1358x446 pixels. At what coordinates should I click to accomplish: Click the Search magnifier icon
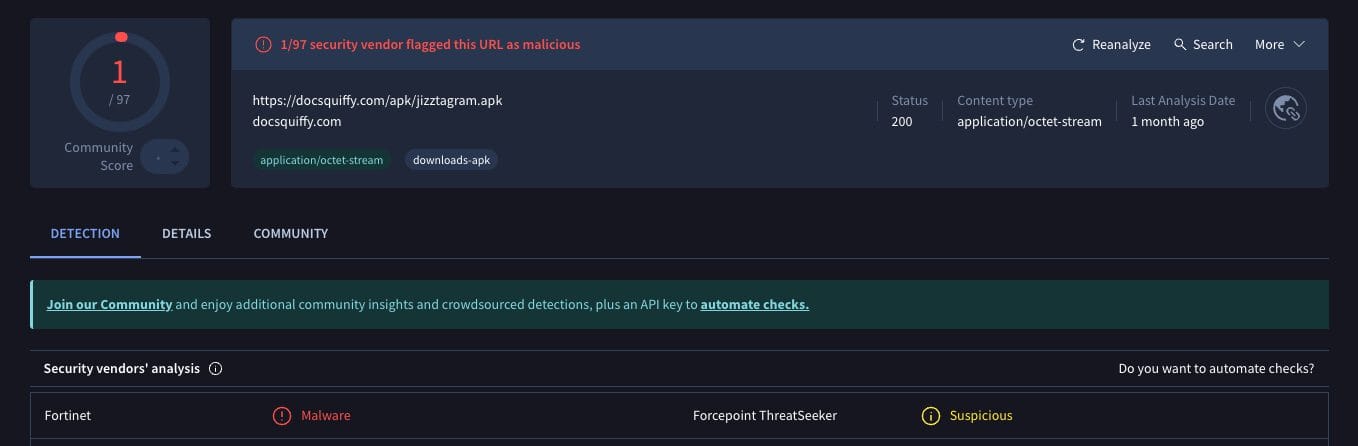coord(1180,45)
